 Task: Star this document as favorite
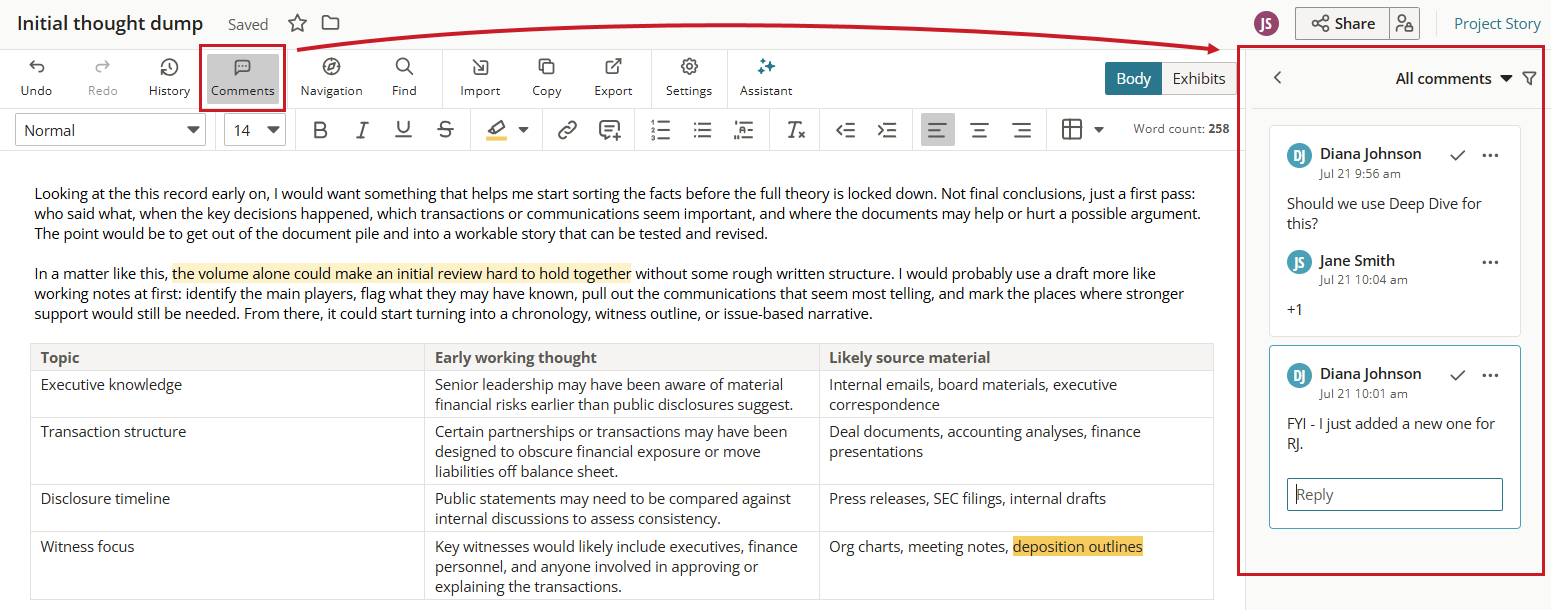click(297, 23)
